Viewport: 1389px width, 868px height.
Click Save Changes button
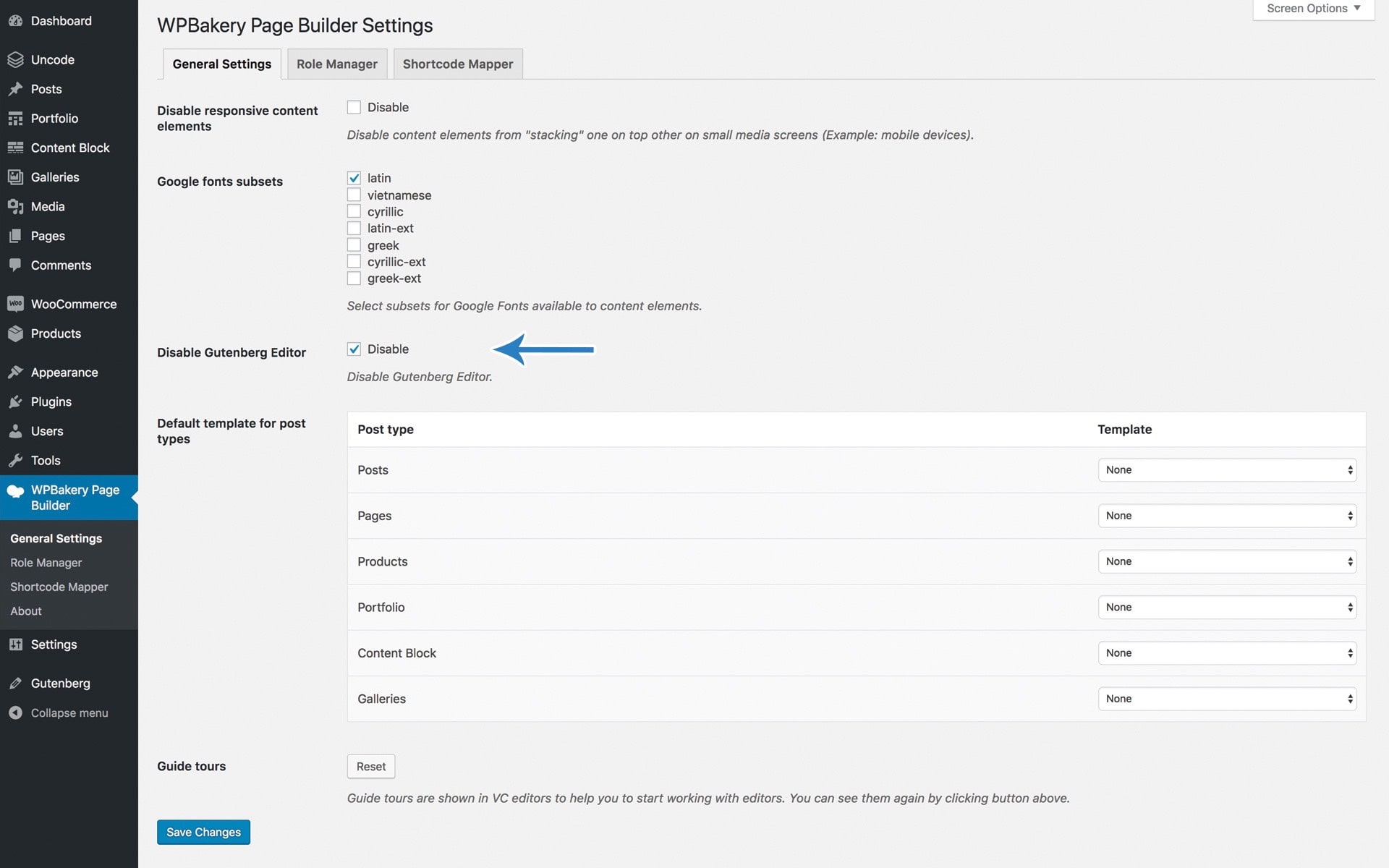point(203,832)
